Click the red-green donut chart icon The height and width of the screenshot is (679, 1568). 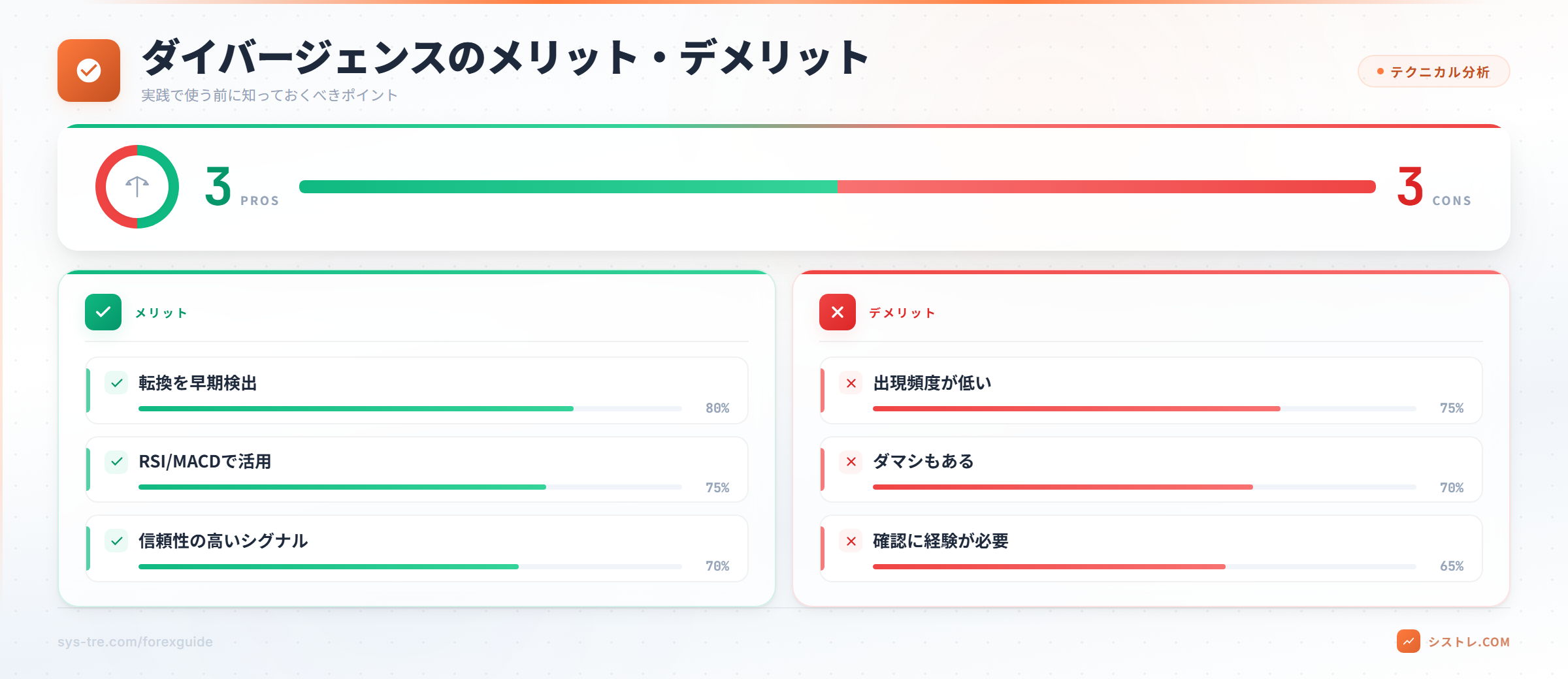(x=137, y=187)
